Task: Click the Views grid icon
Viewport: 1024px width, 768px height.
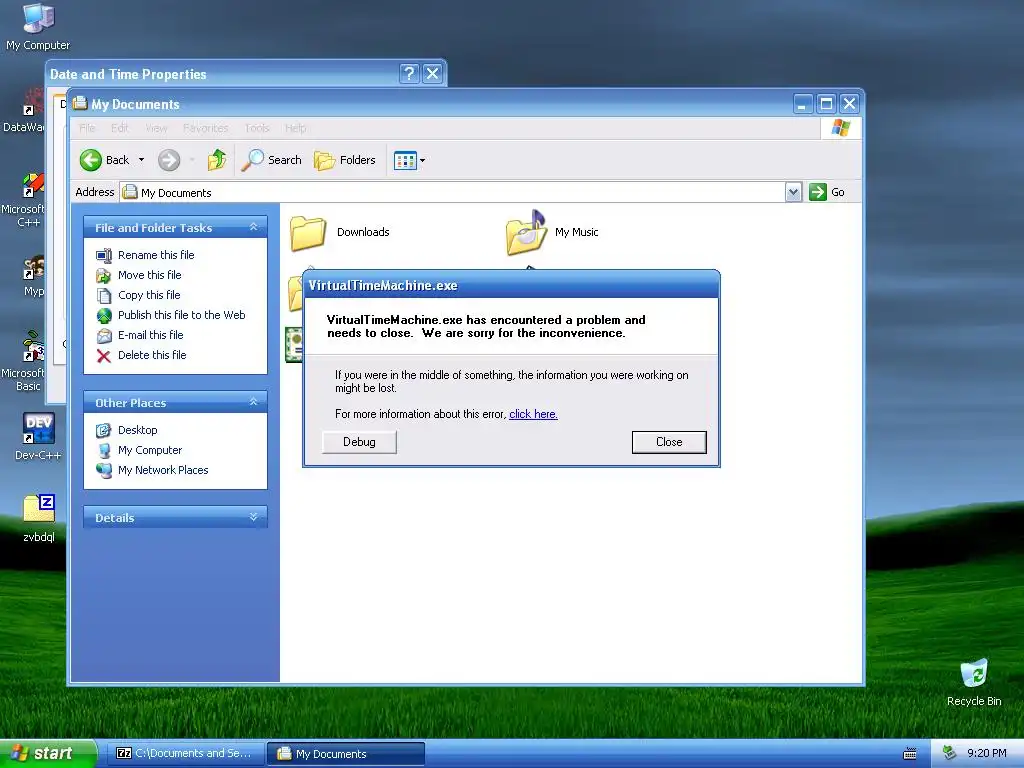Action: pyautogui.click(x=405, y=160)
